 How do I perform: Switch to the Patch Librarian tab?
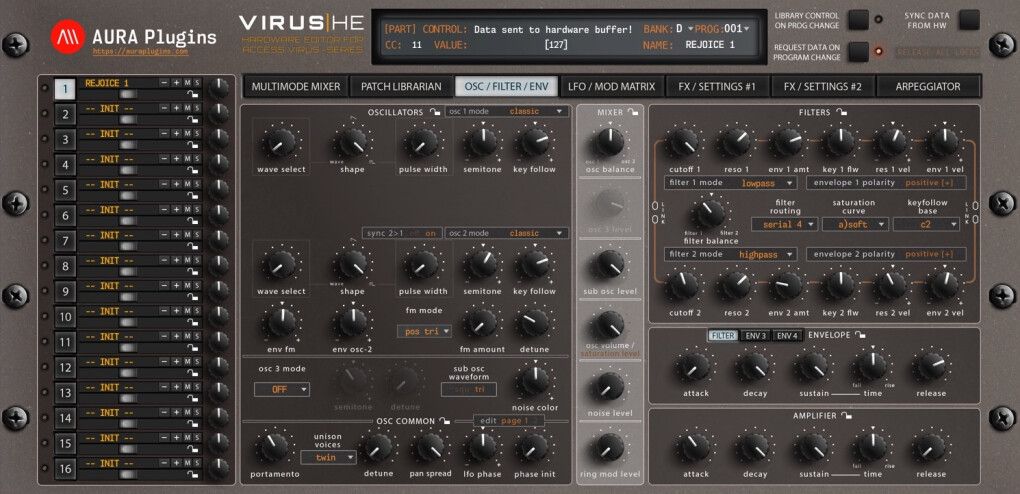[x=401, y=86]
